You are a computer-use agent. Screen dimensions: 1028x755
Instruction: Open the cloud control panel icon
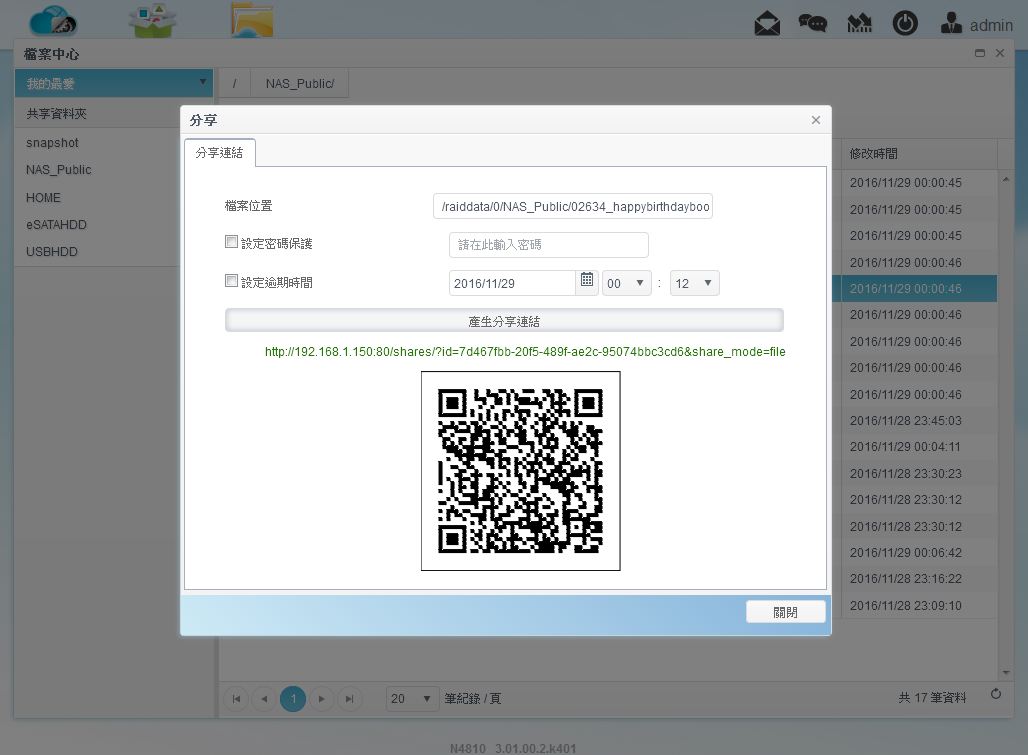[53, 20]
